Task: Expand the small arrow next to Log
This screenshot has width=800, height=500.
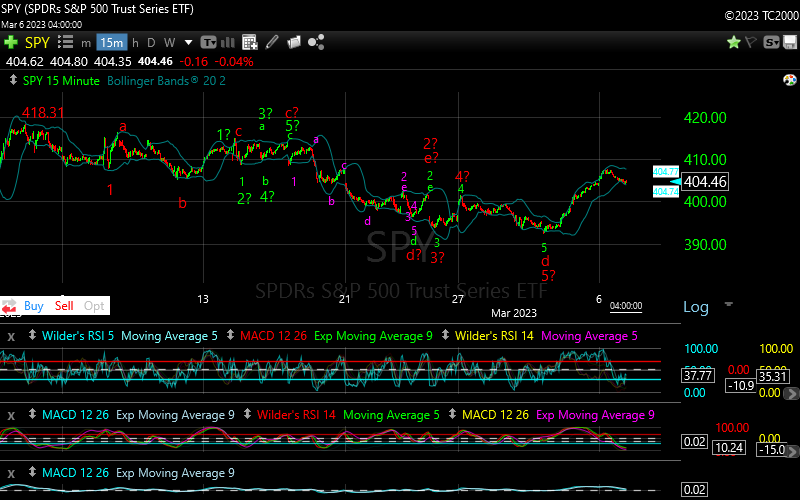Action: click(x=729, y=304)
